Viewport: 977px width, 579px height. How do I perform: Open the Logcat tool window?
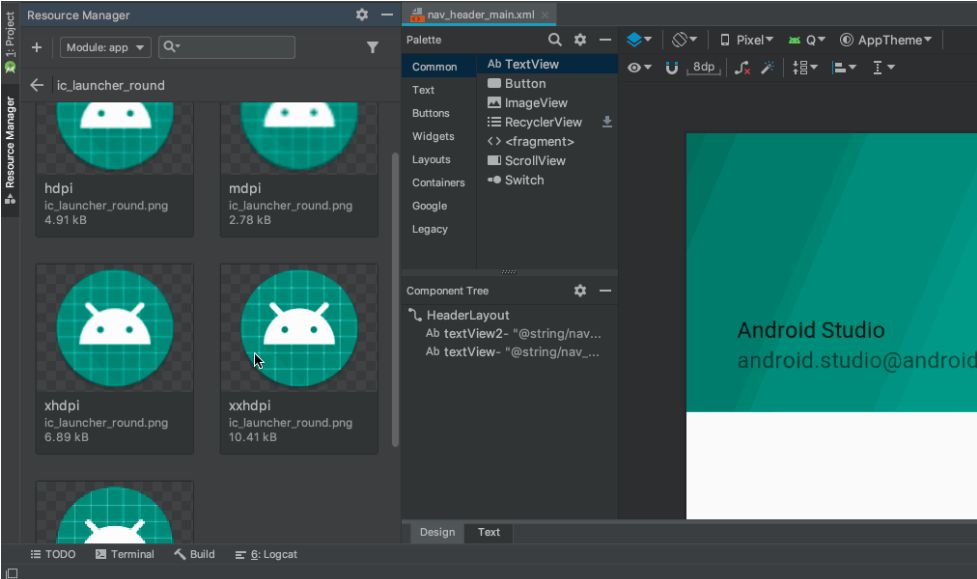coord(266,554)
